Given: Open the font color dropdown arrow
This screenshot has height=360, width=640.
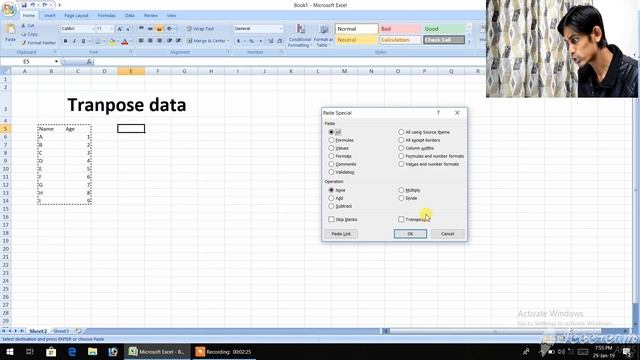Looking at the screenshot, I should click(x=131, y=41).
